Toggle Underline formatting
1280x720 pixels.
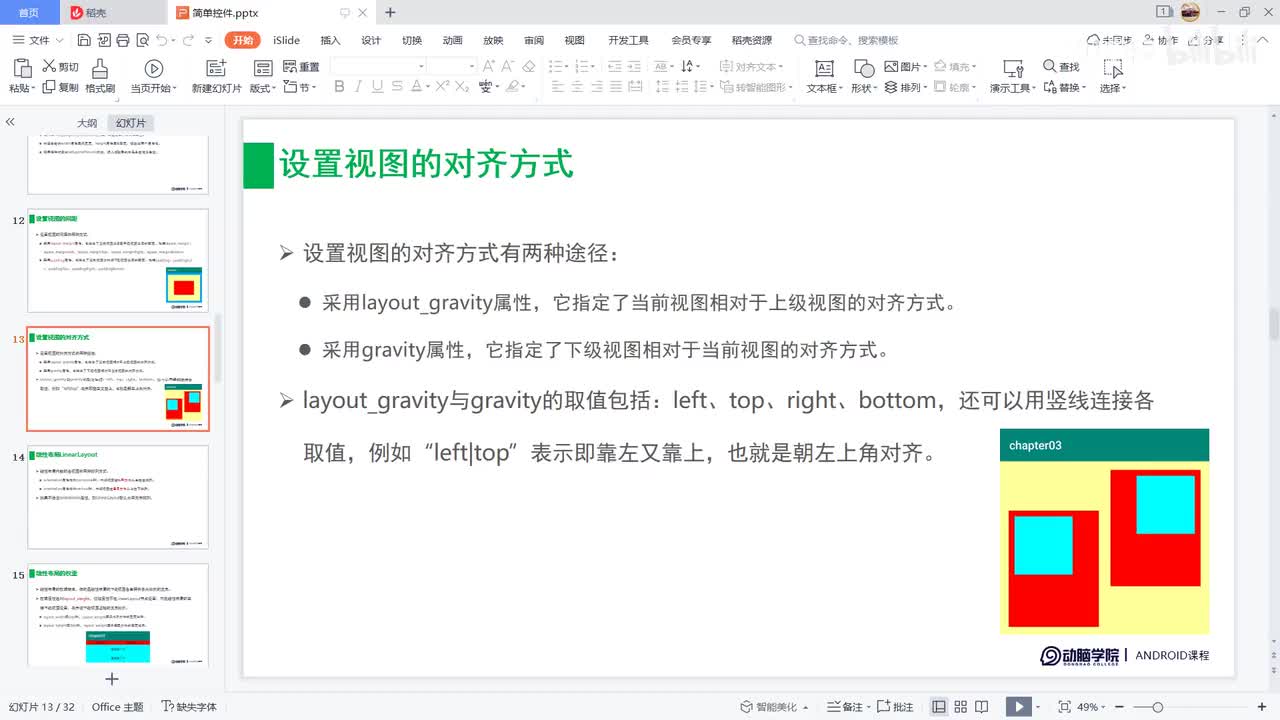[x=377, y=87]
